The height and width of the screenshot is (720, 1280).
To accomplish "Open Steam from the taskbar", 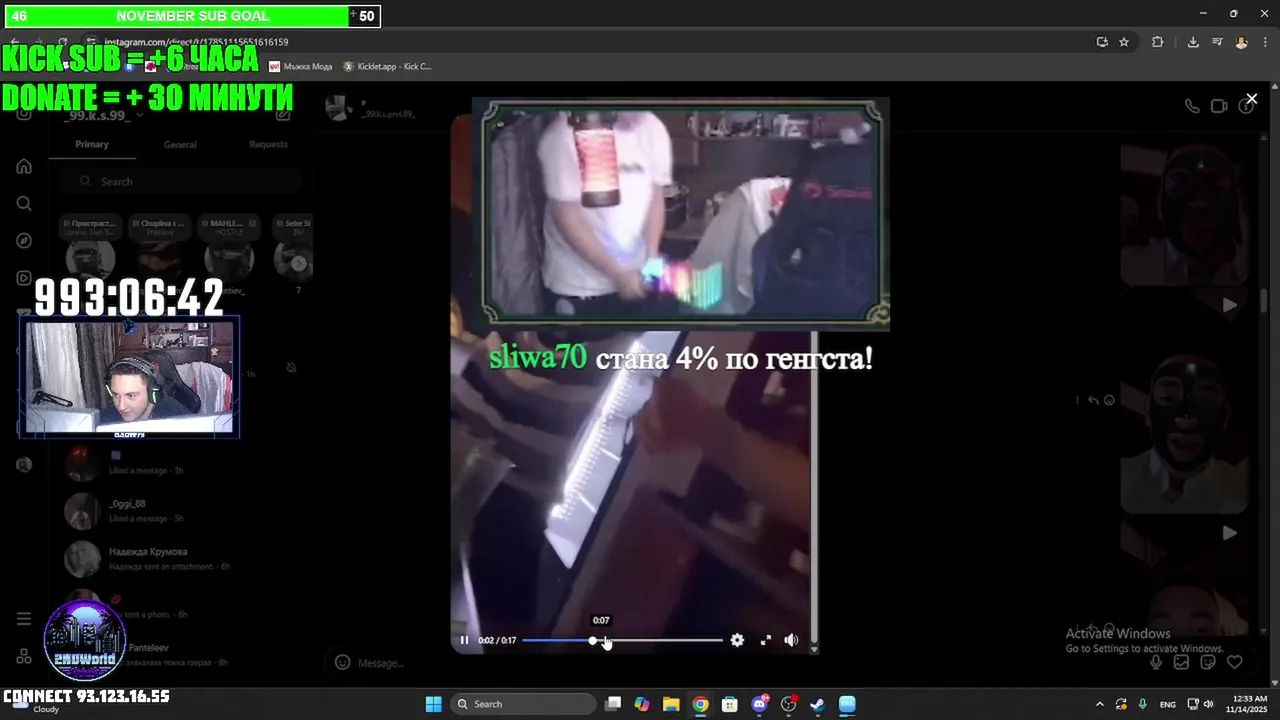I will coord(817,704).
